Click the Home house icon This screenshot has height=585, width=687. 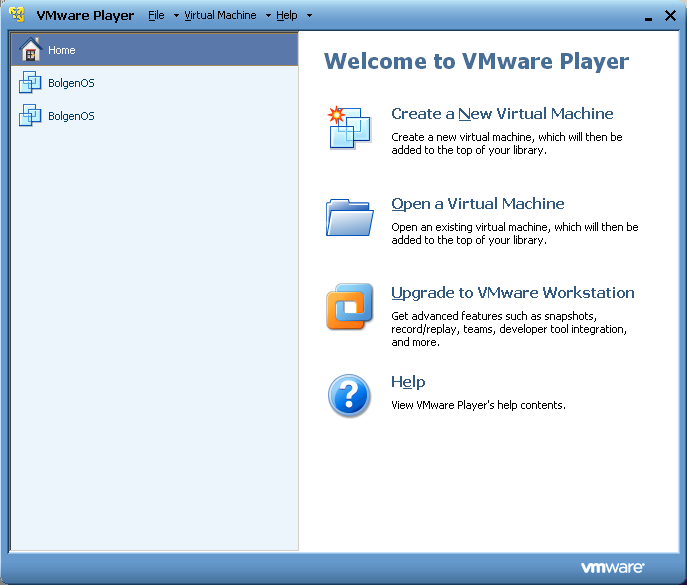[x=31, y=50]
